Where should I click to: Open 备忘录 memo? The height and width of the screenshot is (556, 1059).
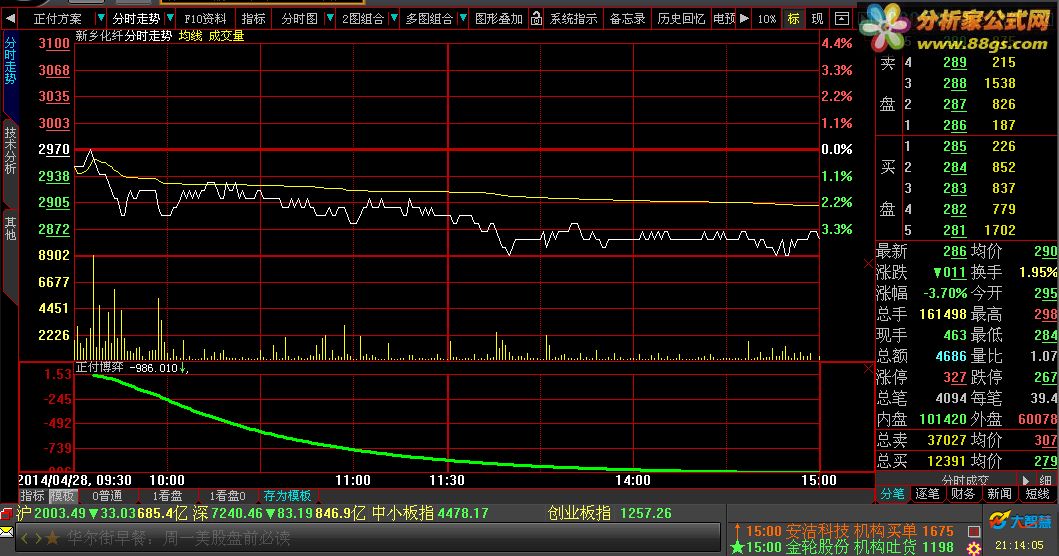(x=627, y=18)
